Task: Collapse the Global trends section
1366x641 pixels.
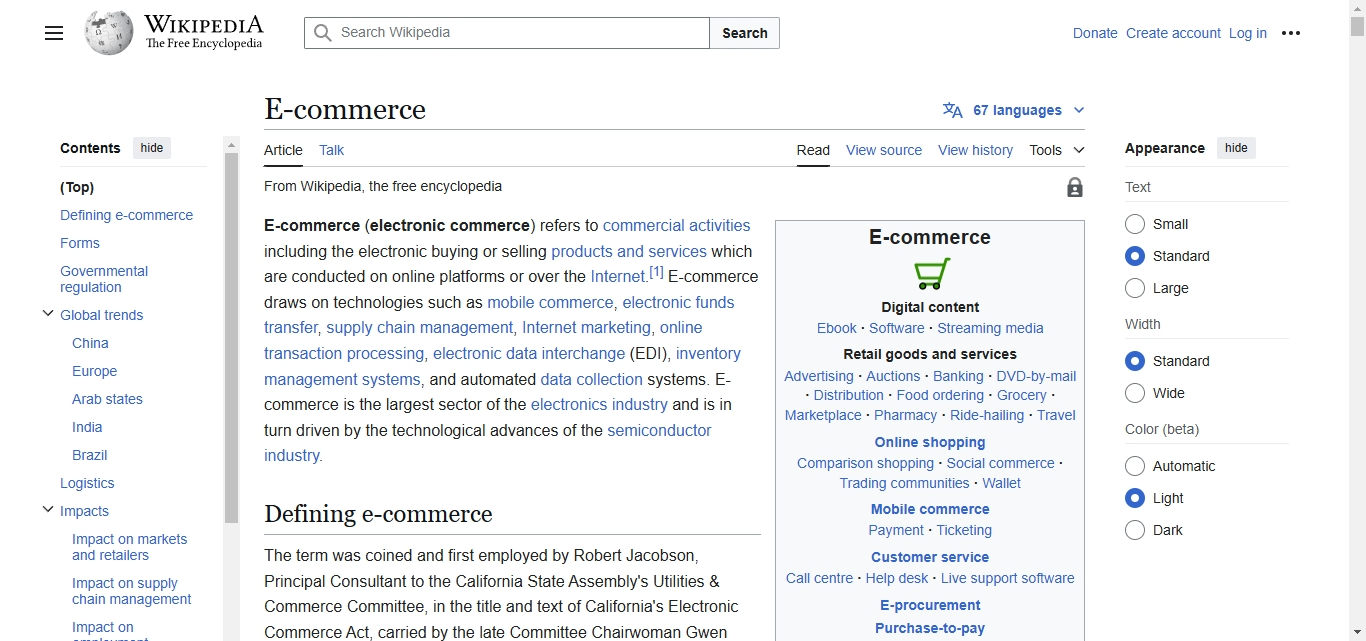Action: 47,314
